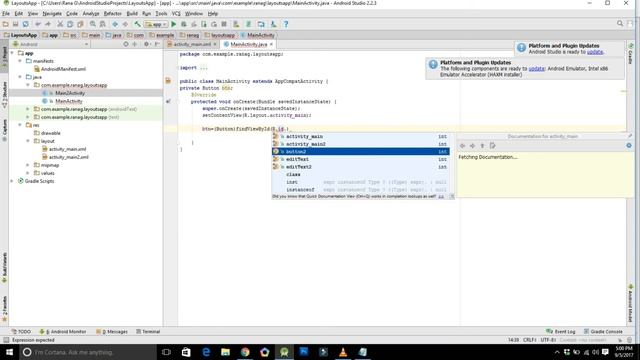Click documentation popup up arrow
640x360 pixels.
(x=482, y=146)
